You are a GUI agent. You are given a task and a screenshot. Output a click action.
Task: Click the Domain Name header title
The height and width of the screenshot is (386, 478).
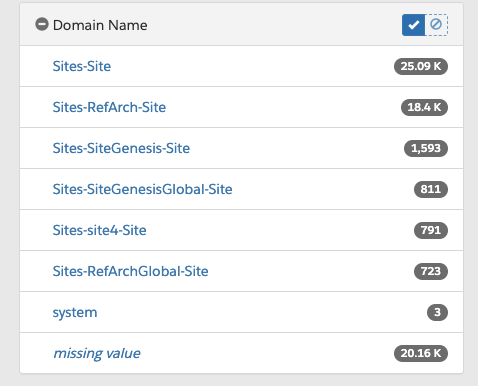pyautogui.click(x=100, y=25)
